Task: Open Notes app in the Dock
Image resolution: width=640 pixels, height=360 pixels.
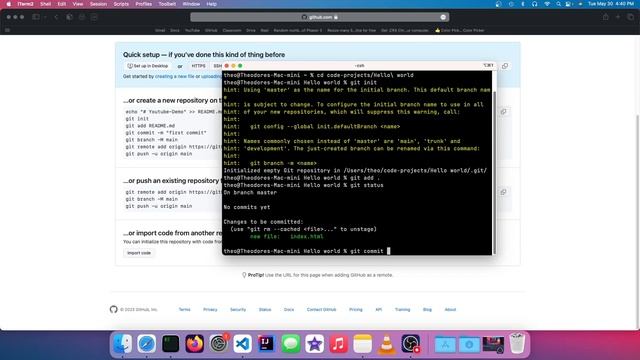Action: pos(362,344)
